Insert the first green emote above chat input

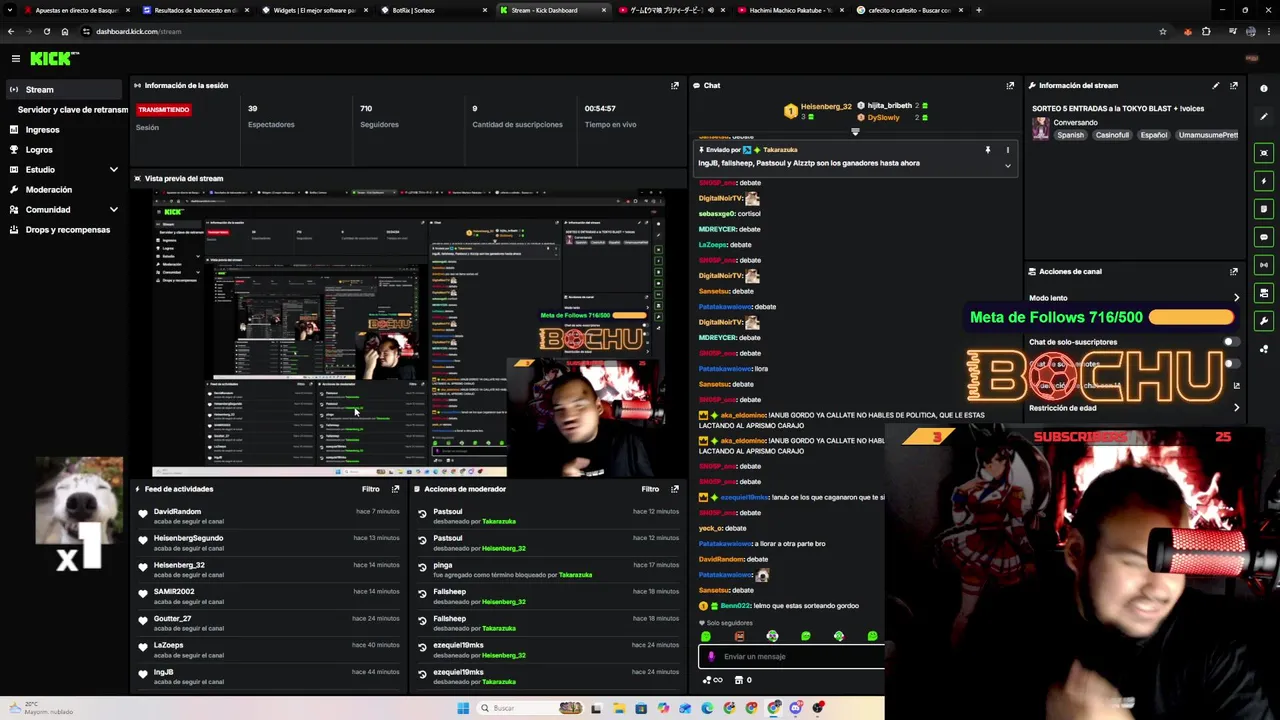[x=706, y=636]
